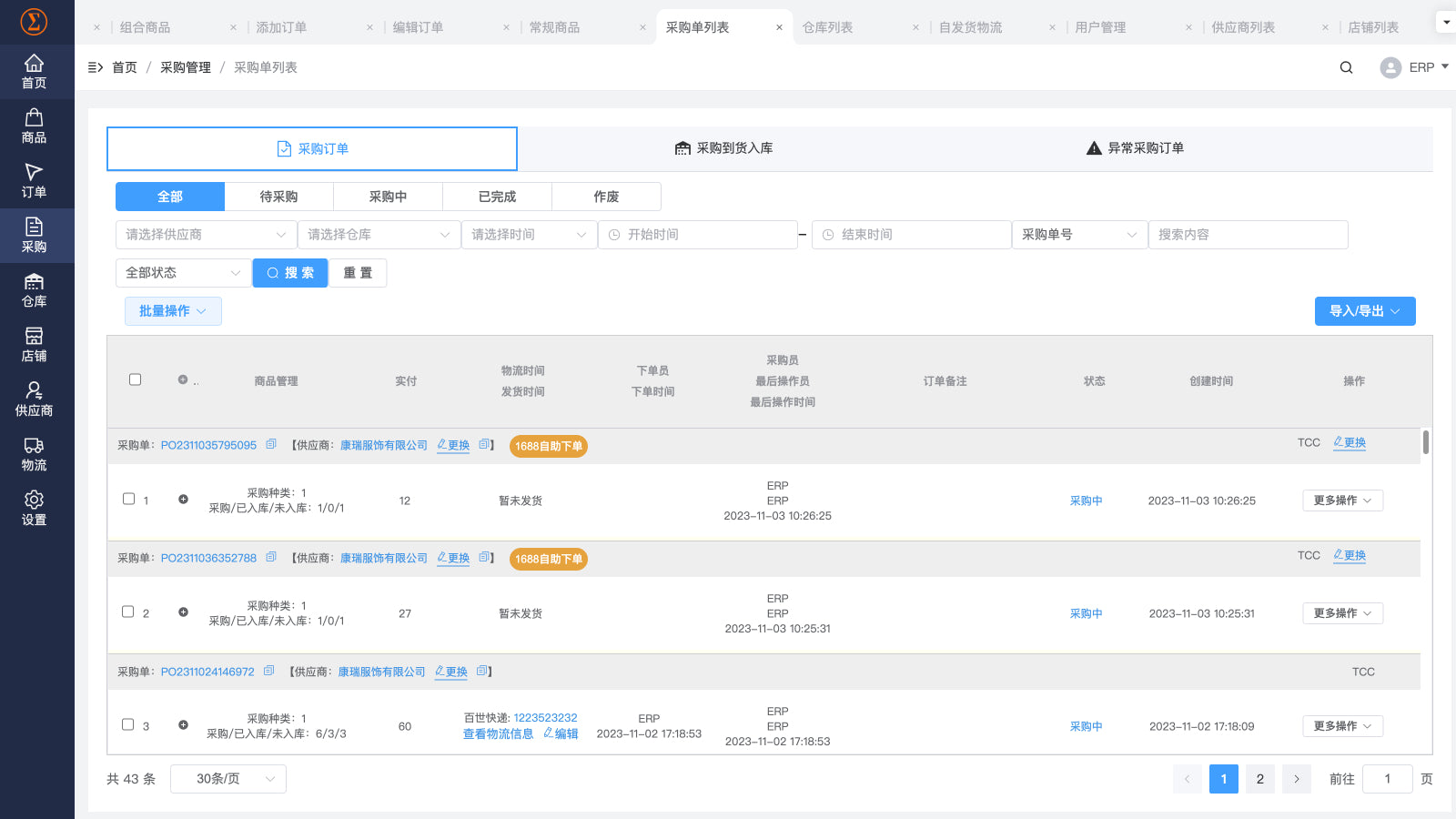This screenshot has width=1456, height=819.
Task: Switch to the 异常采购订单 tab
Action: (x=1135, y=148)
